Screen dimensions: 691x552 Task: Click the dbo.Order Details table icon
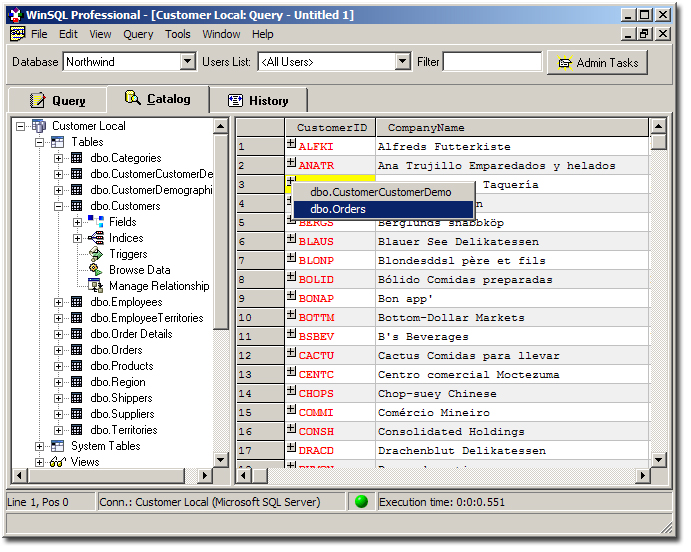pyautogui.click(x=77, y=334)
